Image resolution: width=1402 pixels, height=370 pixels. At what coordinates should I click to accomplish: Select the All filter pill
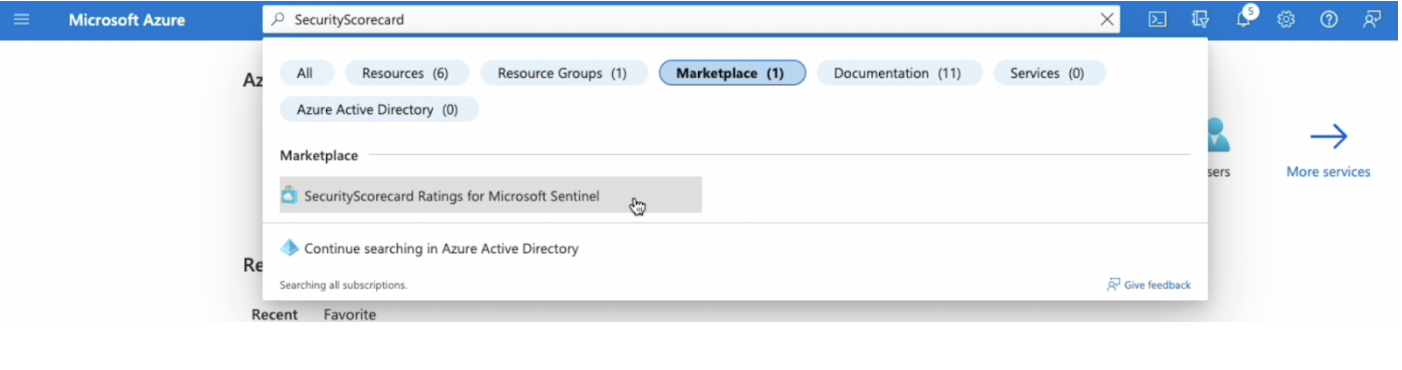(305, 73)
